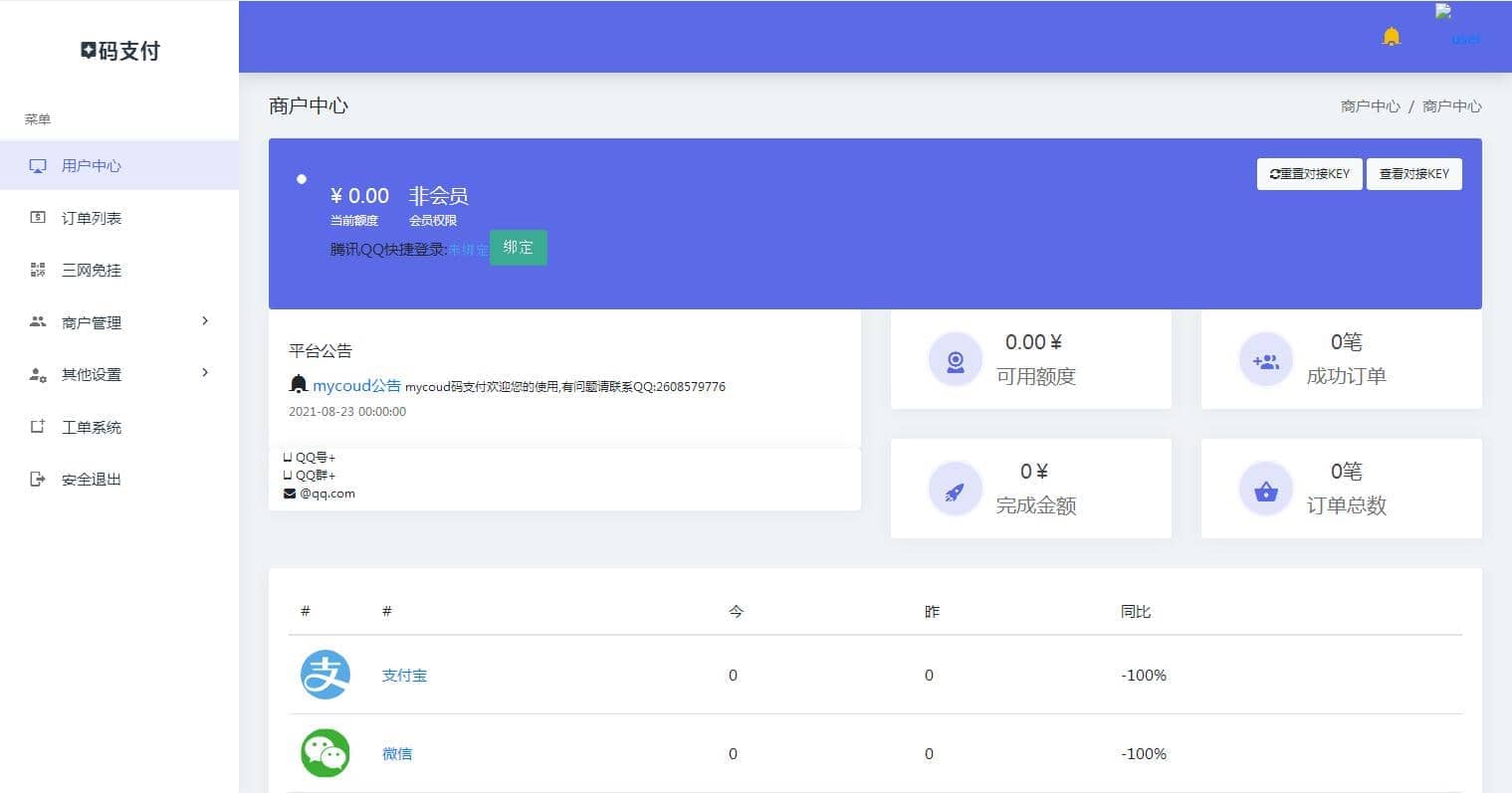Open 工单系统 in the sidebar

click(92, 427)
